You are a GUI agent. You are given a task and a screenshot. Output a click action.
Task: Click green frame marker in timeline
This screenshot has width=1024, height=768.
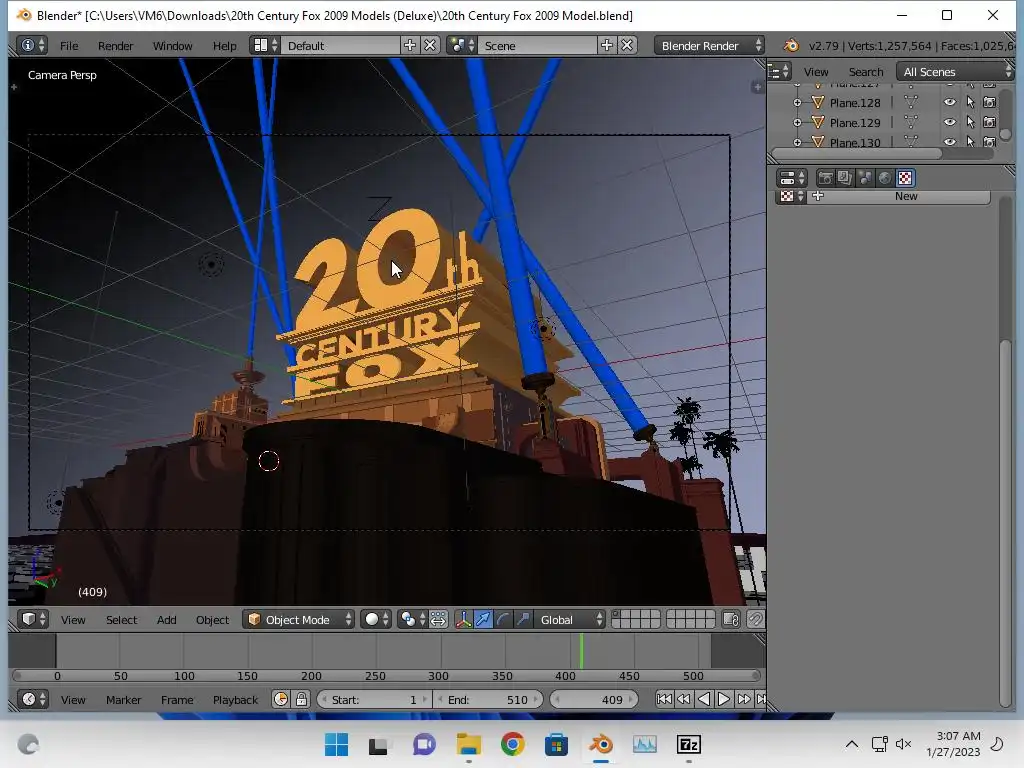click(x=581, y=650)
